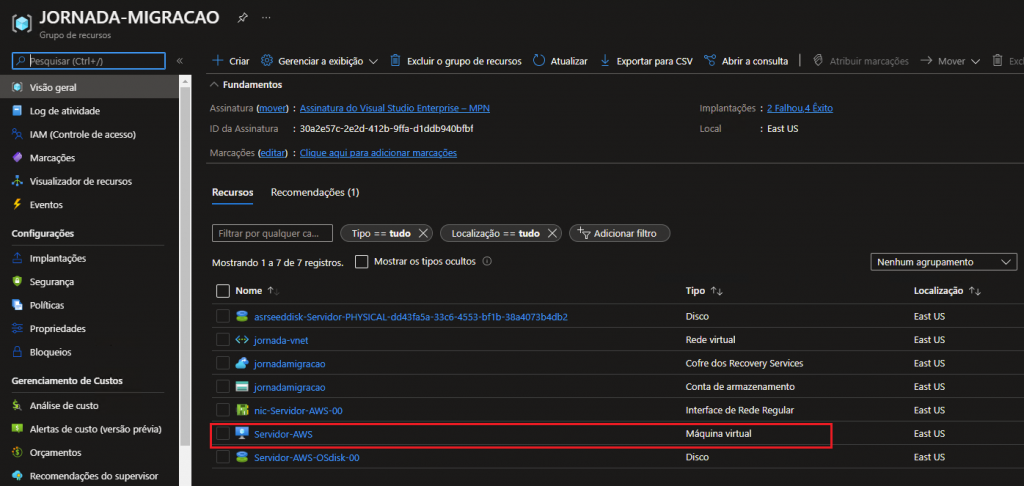This screenshot has height=486, width=1024.
Task: Remove the Tipo == tudo filter
Action: [423, 233]
